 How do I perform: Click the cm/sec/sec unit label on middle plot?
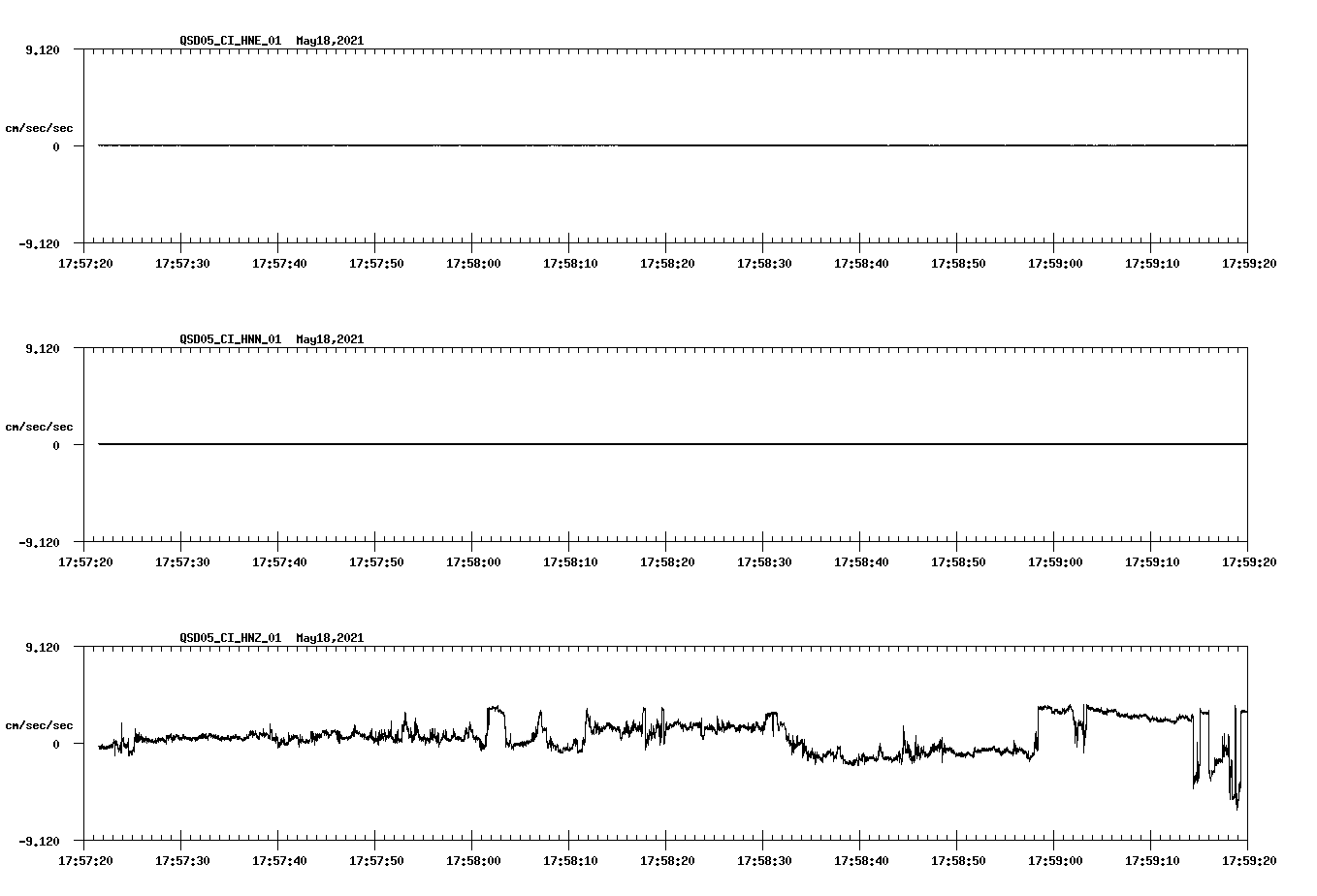(x=41, y=426)
